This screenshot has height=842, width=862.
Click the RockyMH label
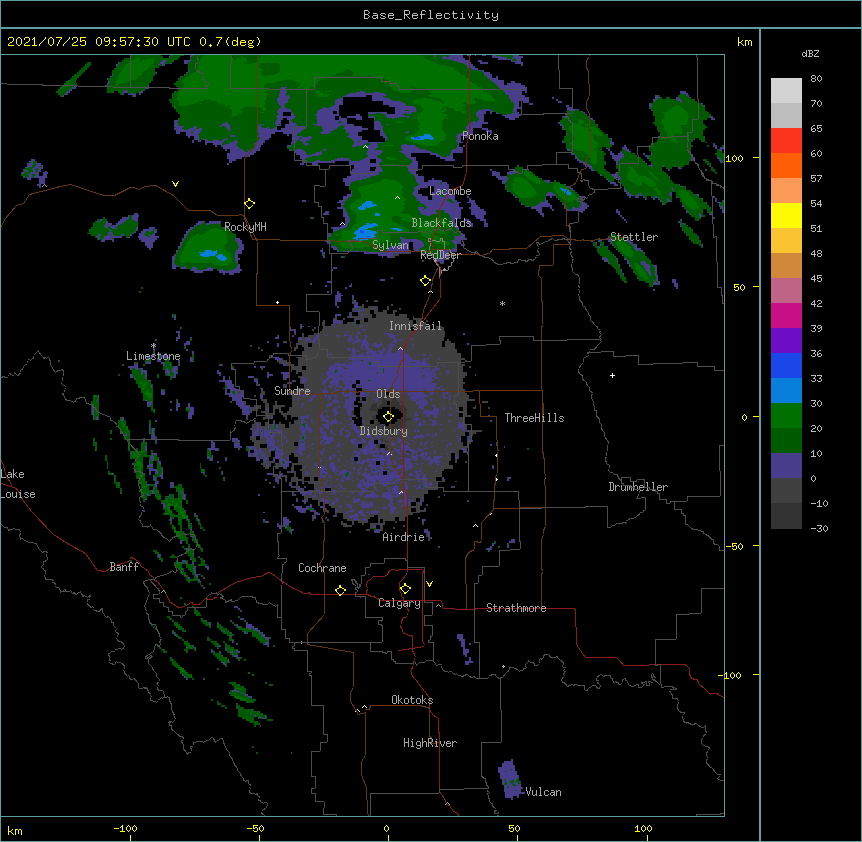245,226
